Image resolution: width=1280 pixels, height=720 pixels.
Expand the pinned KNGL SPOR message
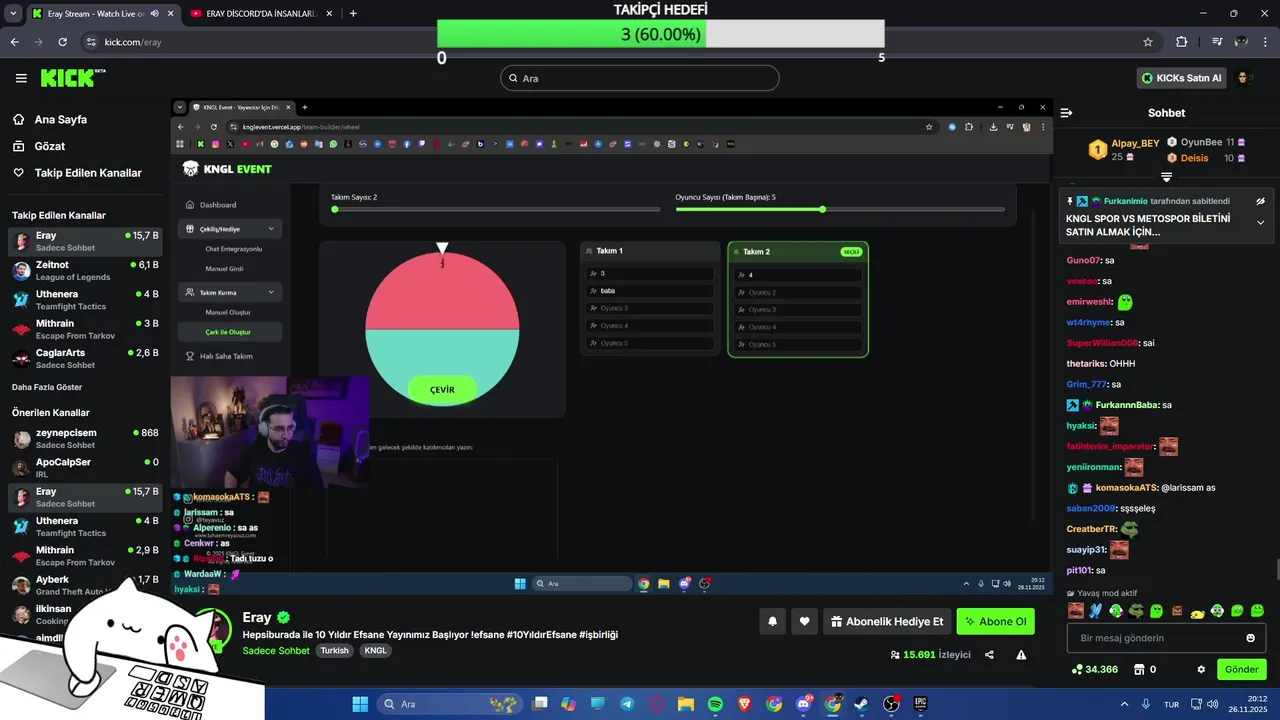tap(1260, 223)
